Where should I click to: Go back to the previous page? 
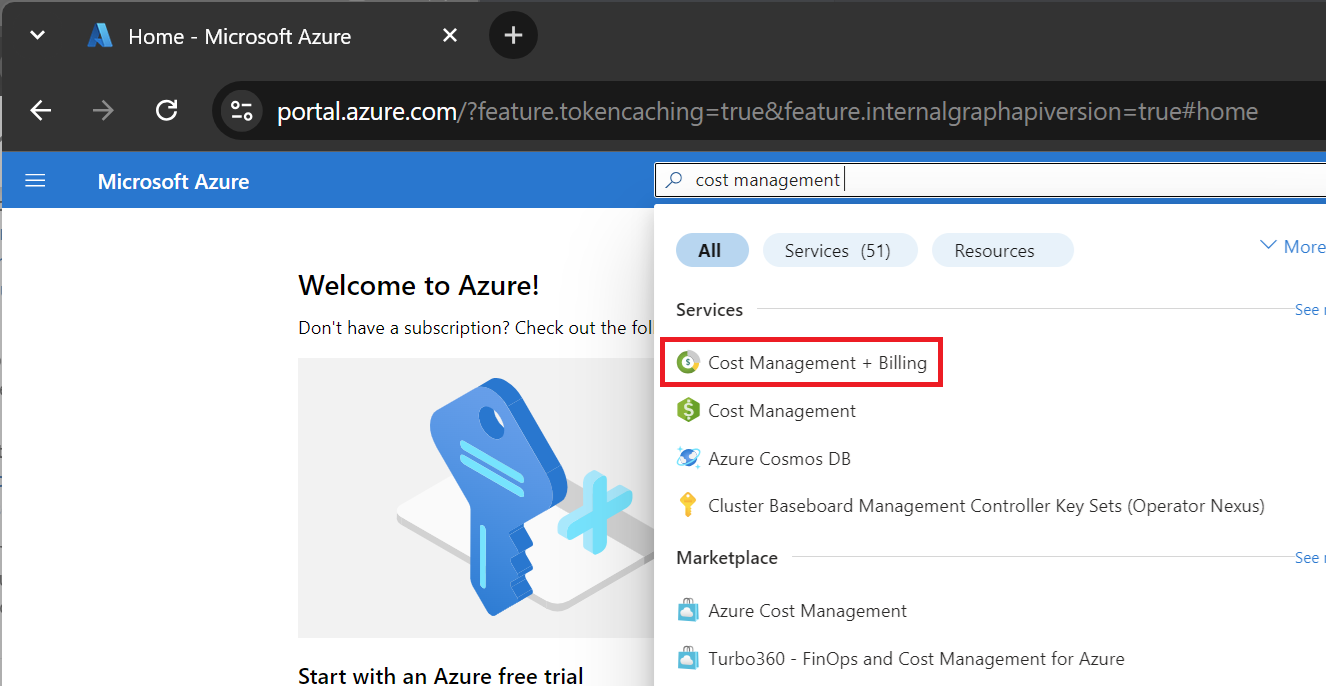coord(41,111)
